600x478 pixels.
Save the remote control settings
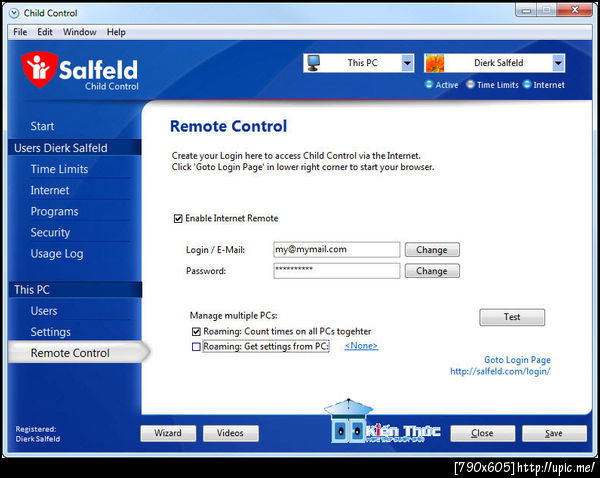(554, 433)
